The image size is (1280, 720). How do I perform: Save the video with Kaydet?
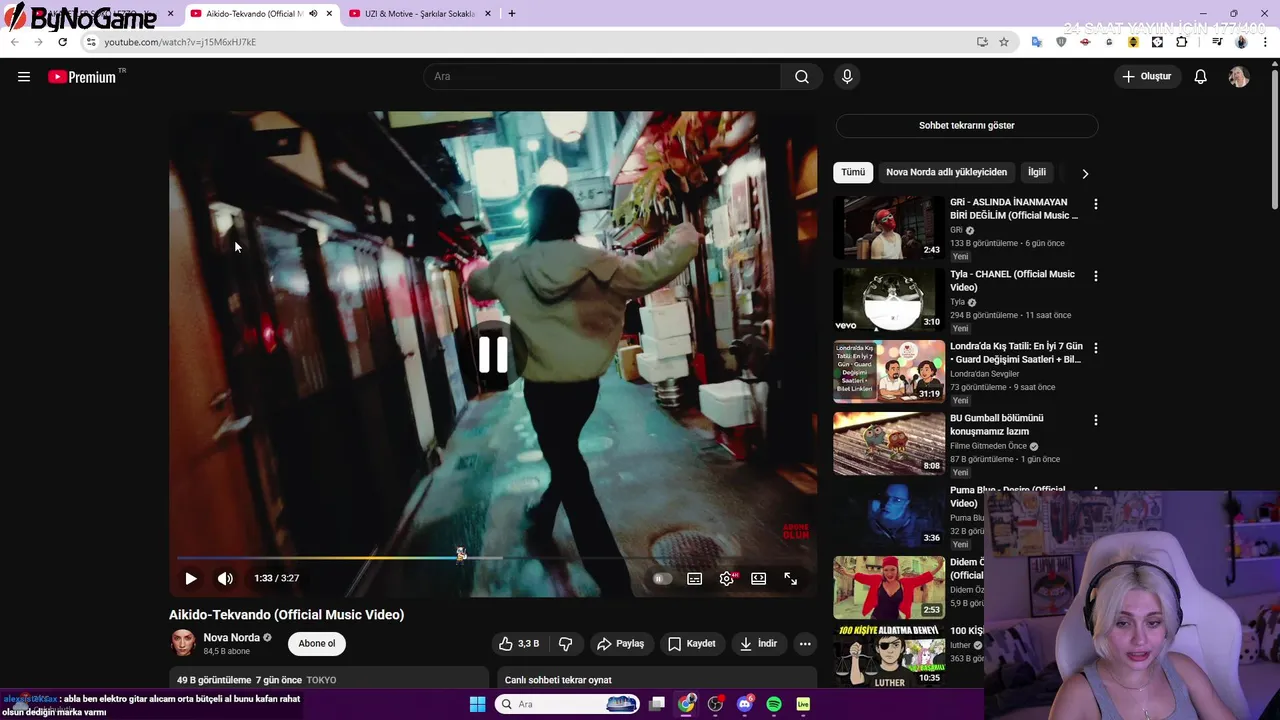click(x=692, y=644)
